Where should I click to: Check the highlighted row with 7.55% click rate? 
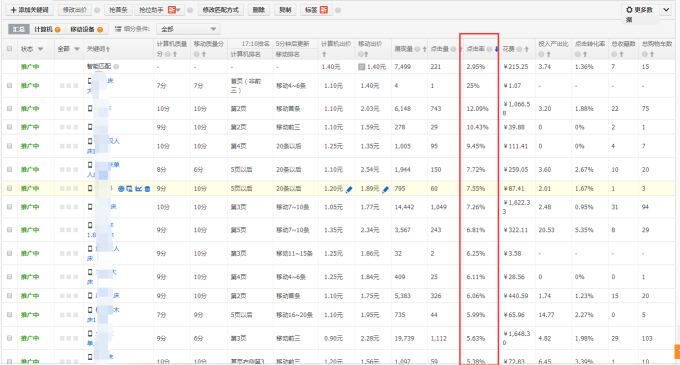click(x=10, y=189)
